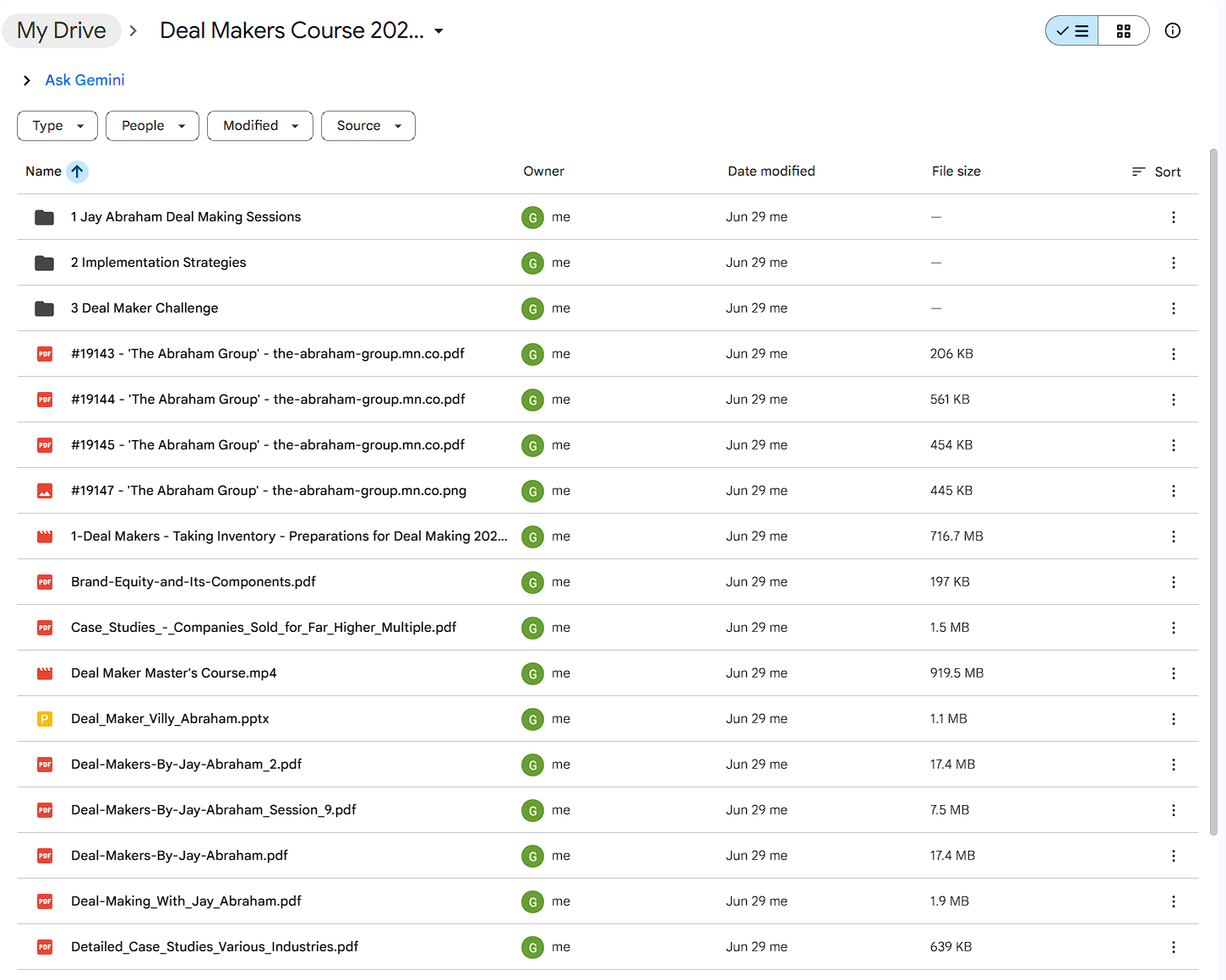Go to My Drive breadcrumb
This screenshot has width=1226, height=980.
pyautogui.click(x=62, y=30)
